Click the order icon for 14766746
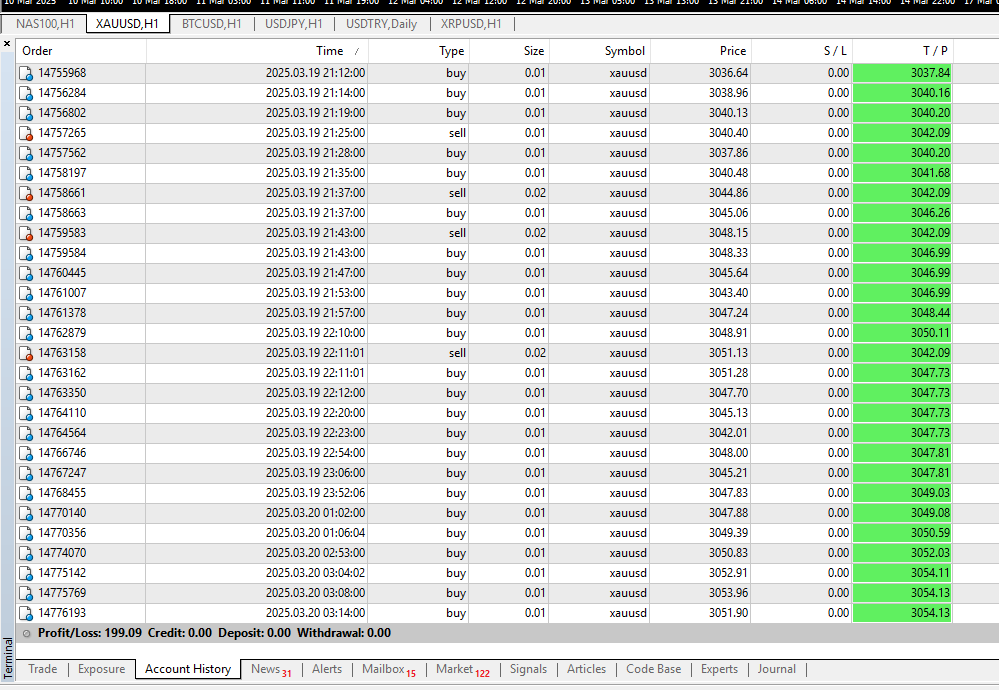The width and height of the screenshot is (999, 690). coord(26,454)
